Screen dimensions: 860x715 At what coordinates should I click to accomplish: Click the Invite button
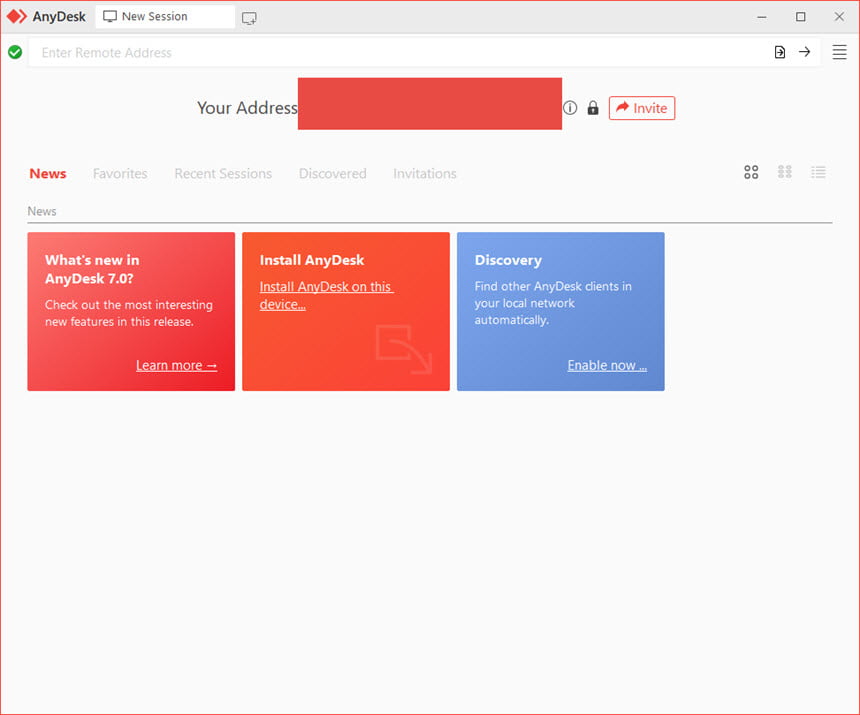pos(642,108)
